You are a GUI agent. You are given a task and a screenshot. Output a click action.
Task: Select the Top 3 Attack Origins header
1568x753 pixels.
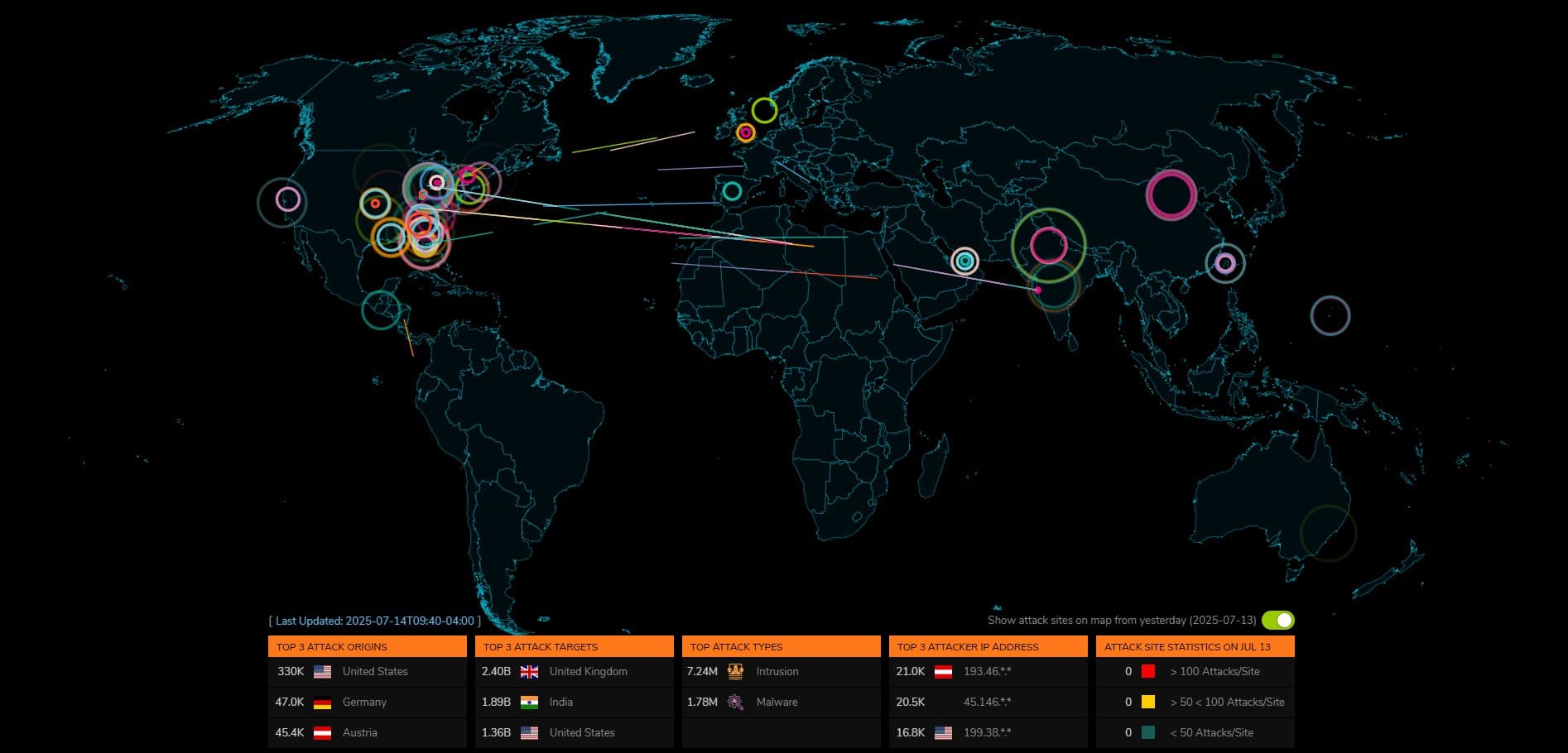(x=368, y=646)
